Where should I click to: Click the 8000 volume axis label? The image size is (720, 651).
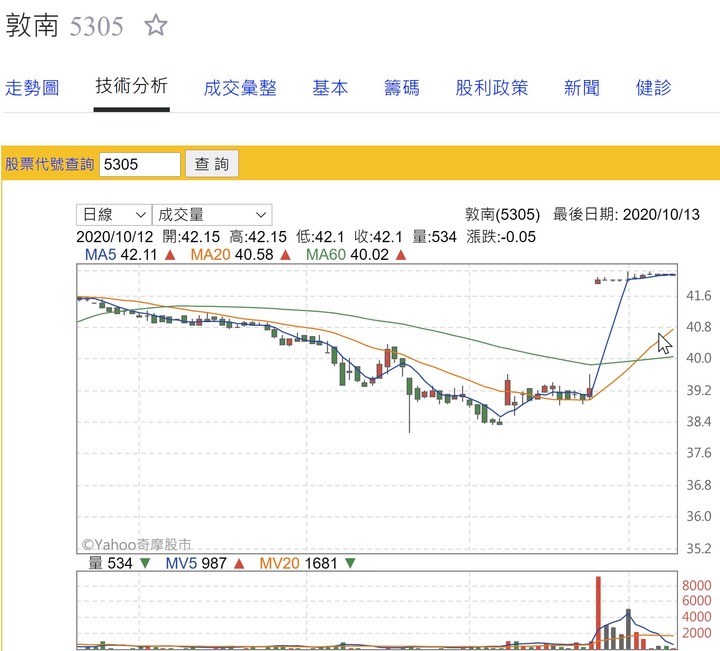[x=697, y=586]
